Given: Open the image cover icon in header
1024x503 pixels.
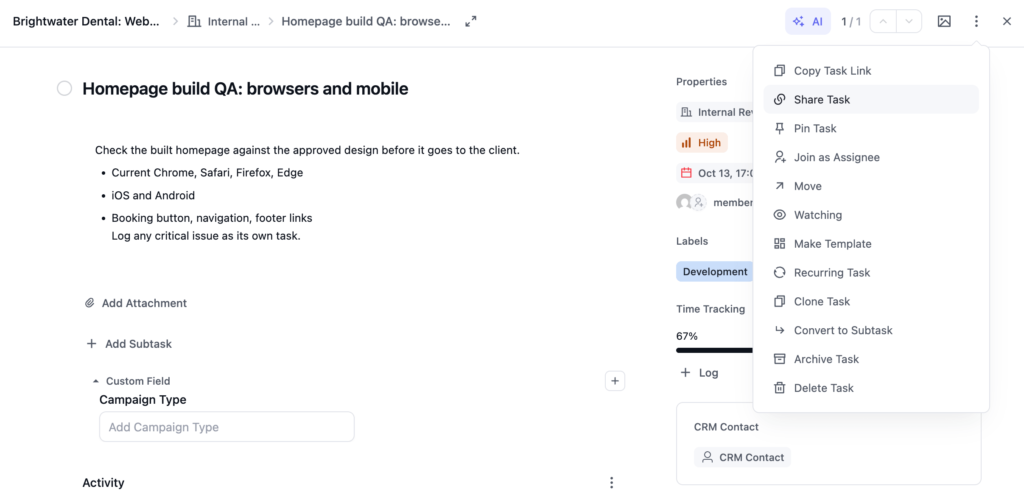Looking at the screenshot, I should 944,22.
